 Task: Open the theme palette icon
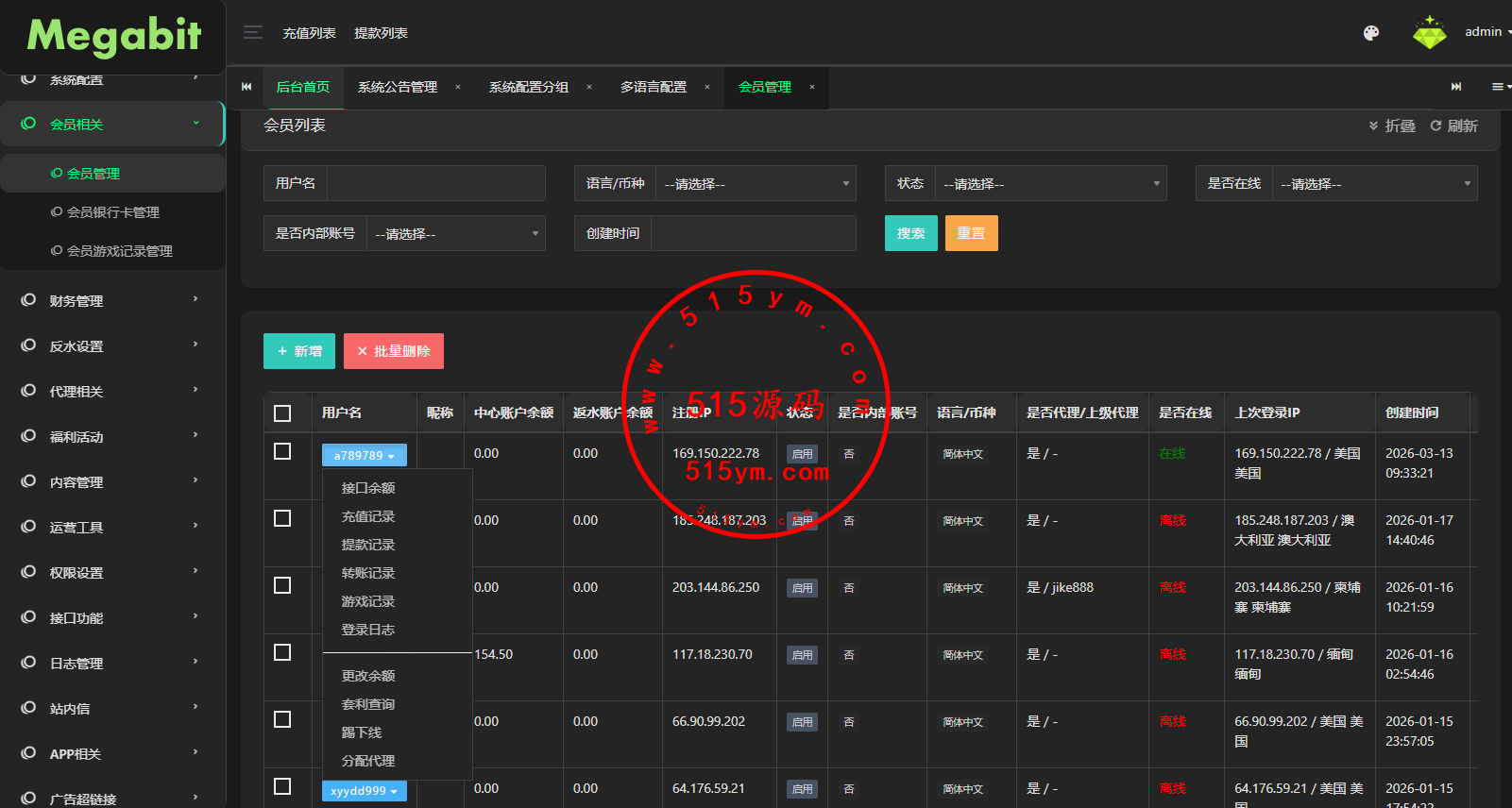pyautogui.click(x=1371, y=33)
